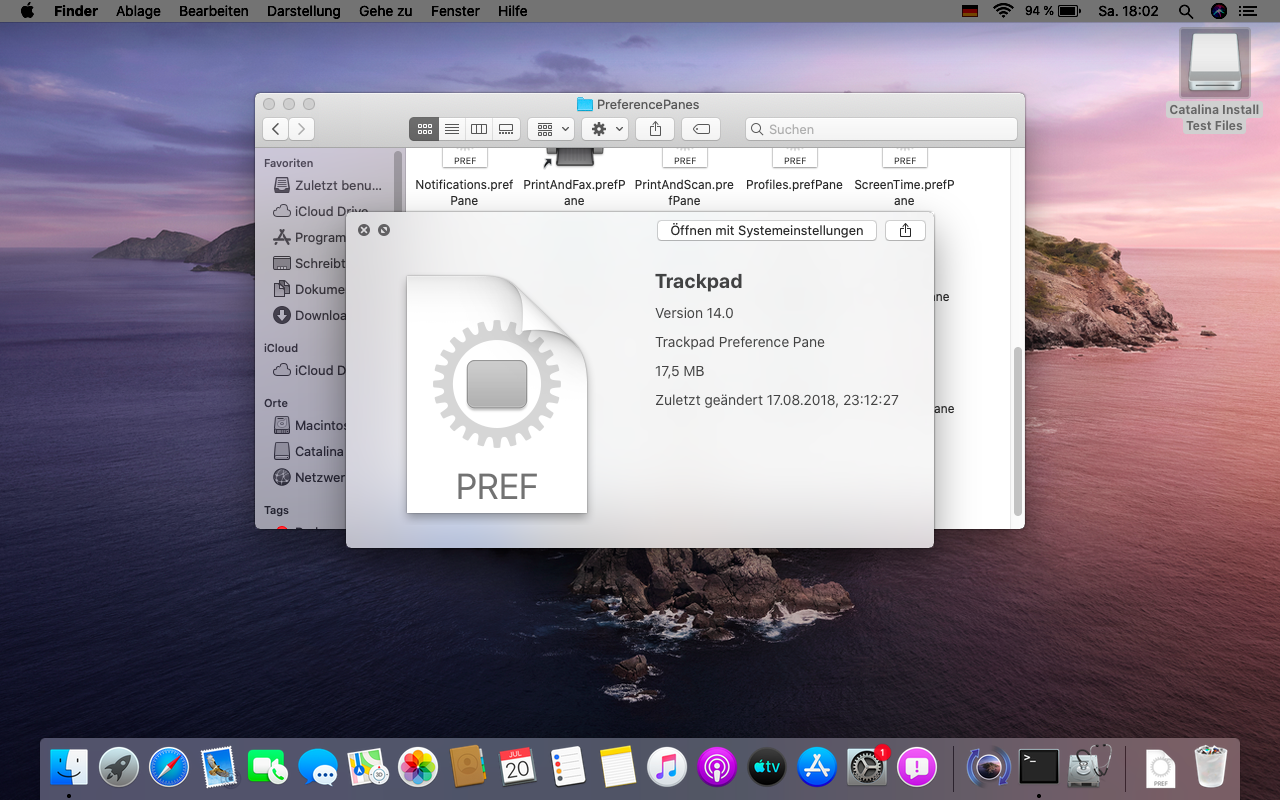Click the Wi-Fi status icon

point(1003,11)
